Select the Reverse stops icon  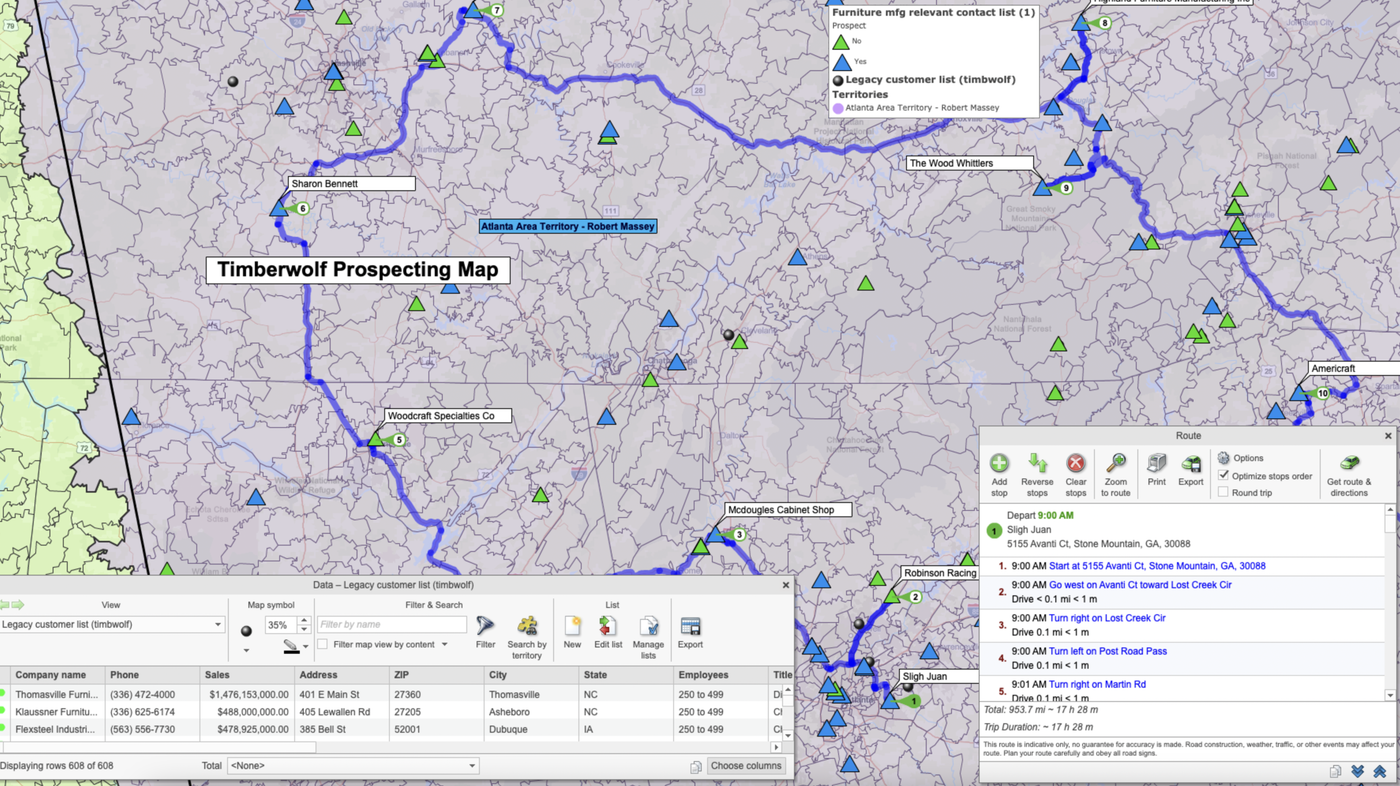pyautogui.click(x=1037, y=463)
